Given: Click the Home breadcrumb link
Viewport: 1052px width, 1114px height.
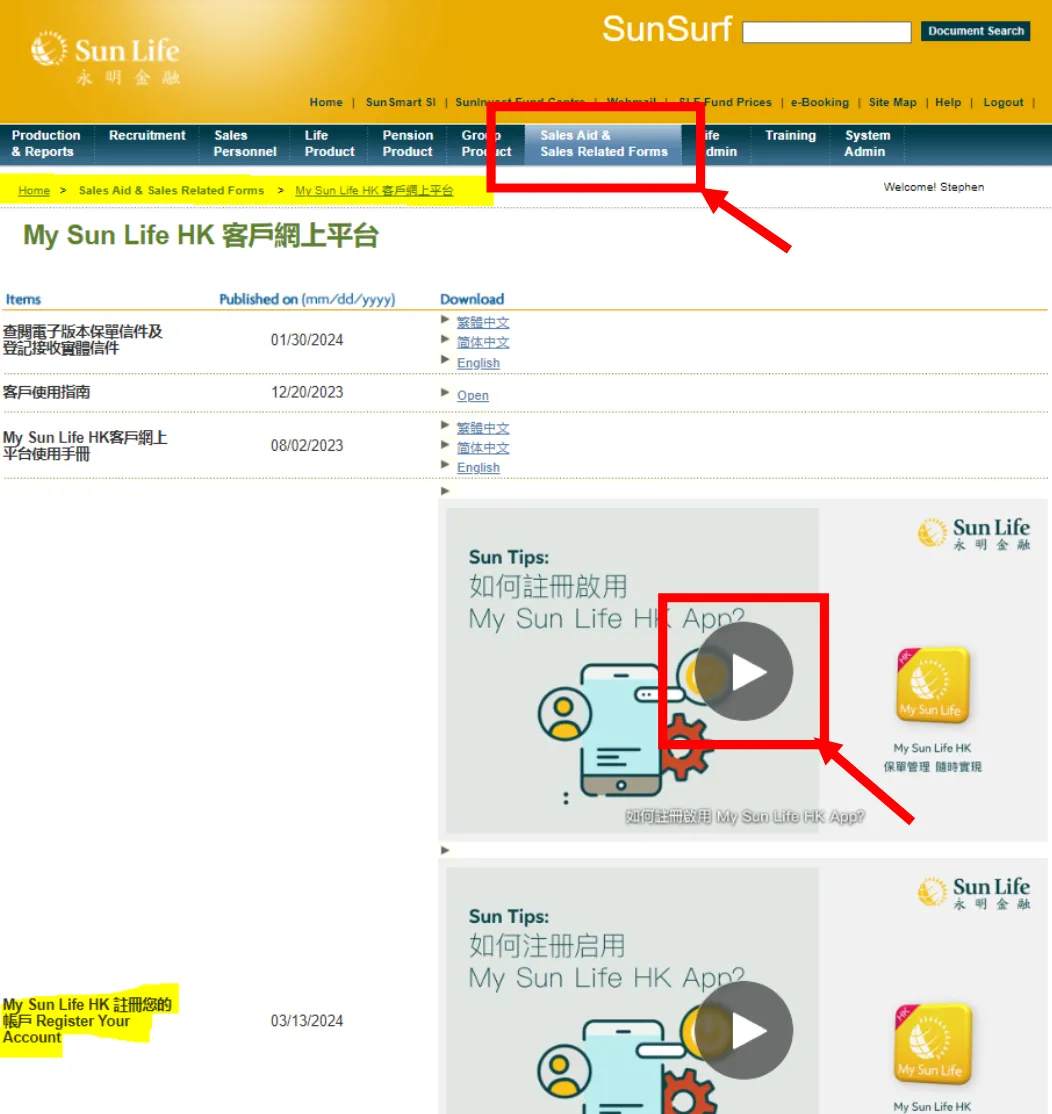Looking at the screenshot, I should (x=34, y=190).
